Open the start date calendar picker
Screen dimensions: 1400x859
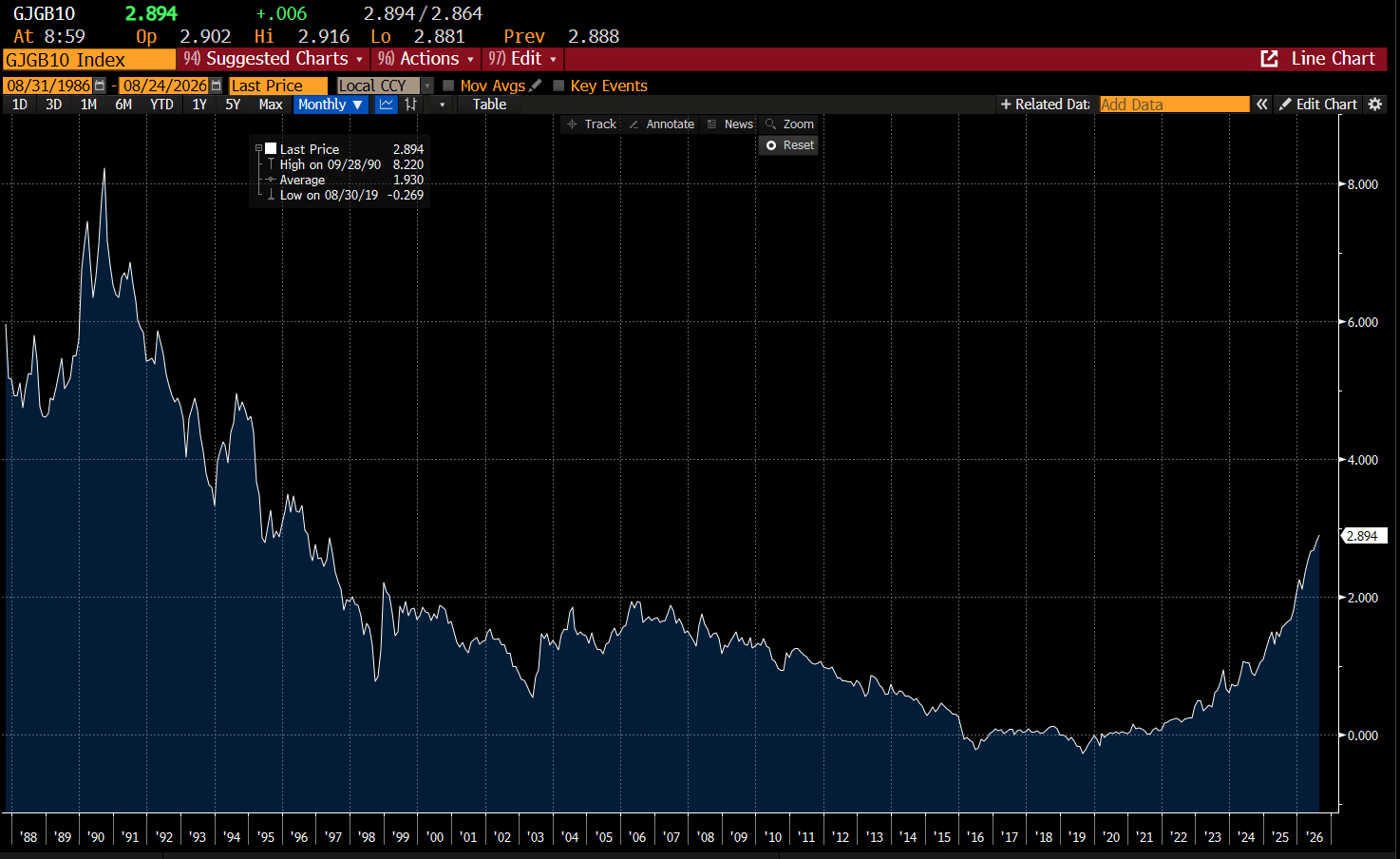[100, 86]
